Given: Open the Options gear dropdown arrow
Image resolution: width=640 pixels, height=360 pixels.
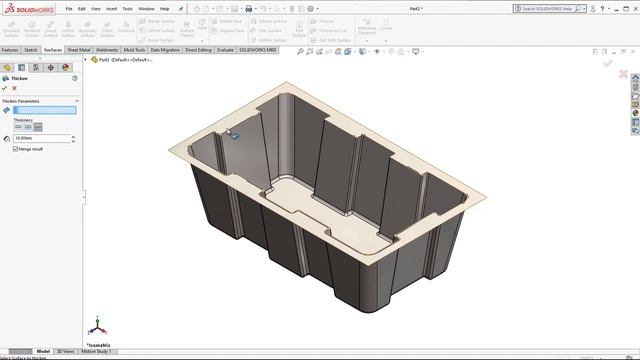Looking at the screenshot, I should pos(318,9).
